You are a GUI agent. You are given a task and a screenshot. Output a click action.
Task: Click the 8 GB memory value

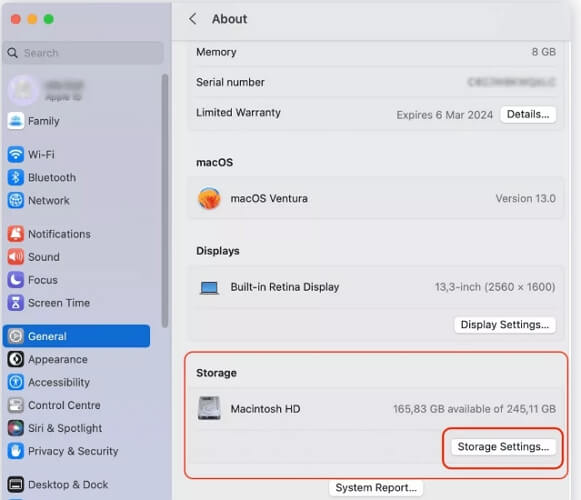[x=544, y=52]
